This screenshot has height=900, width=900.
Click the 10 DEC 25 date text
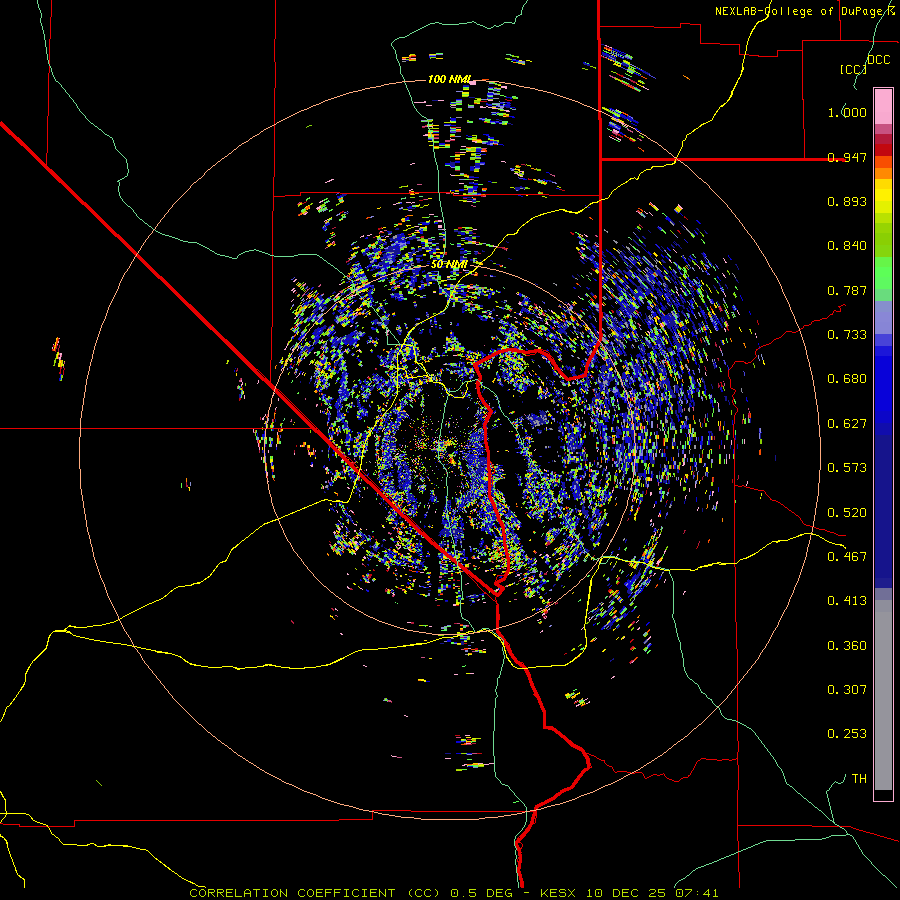[x=626, y=893]
